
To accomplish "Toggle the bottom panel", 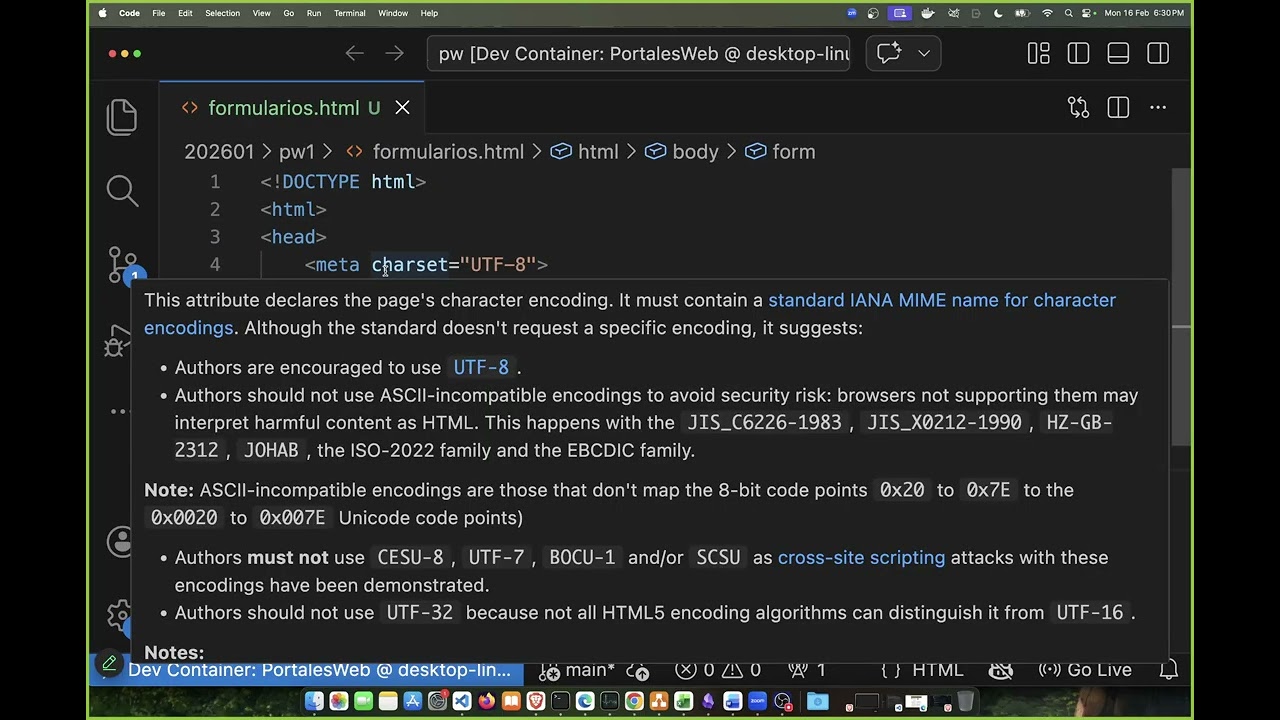I will (1118, 53).
